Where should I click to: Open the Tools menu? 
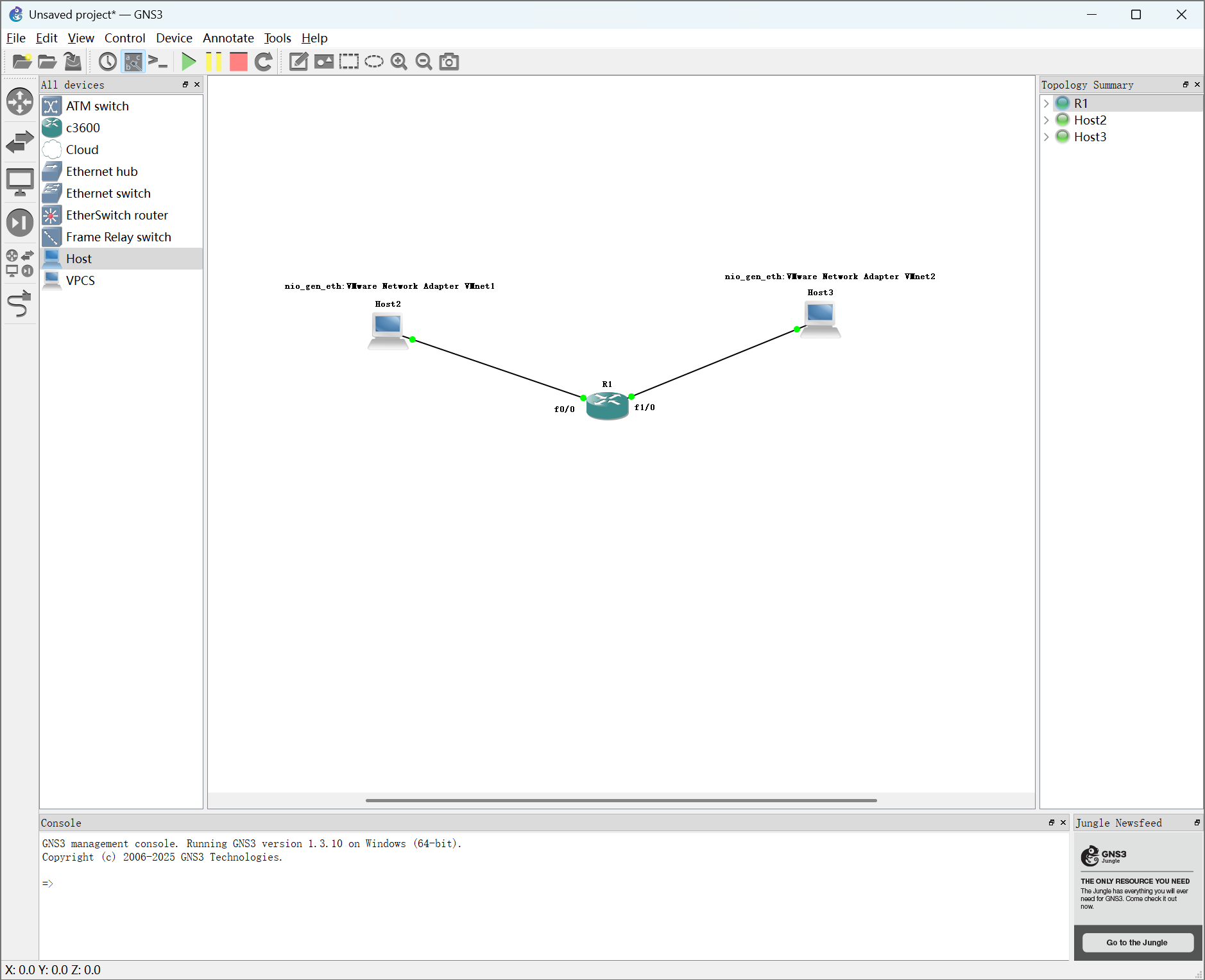click(x=278, y=38)
